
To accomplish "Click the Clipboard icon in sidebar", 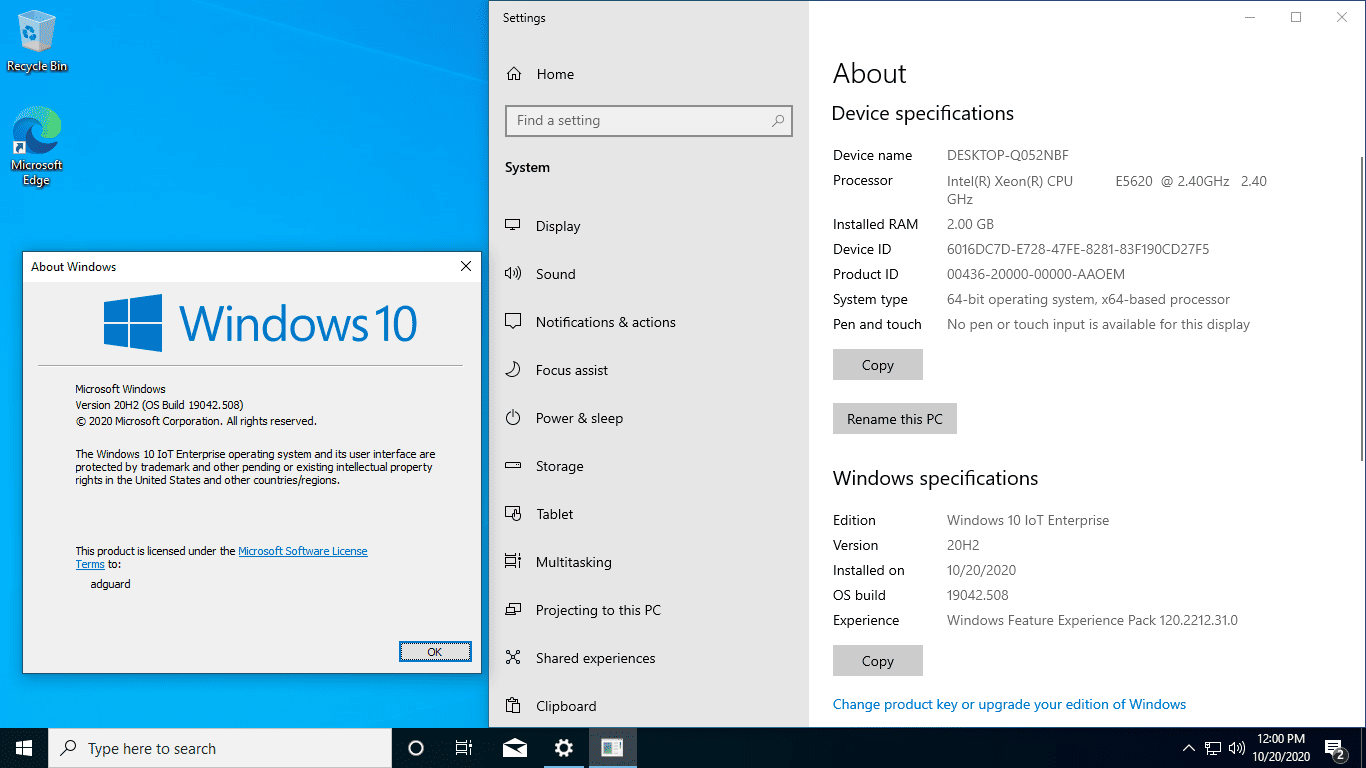I will pos(513,706).
